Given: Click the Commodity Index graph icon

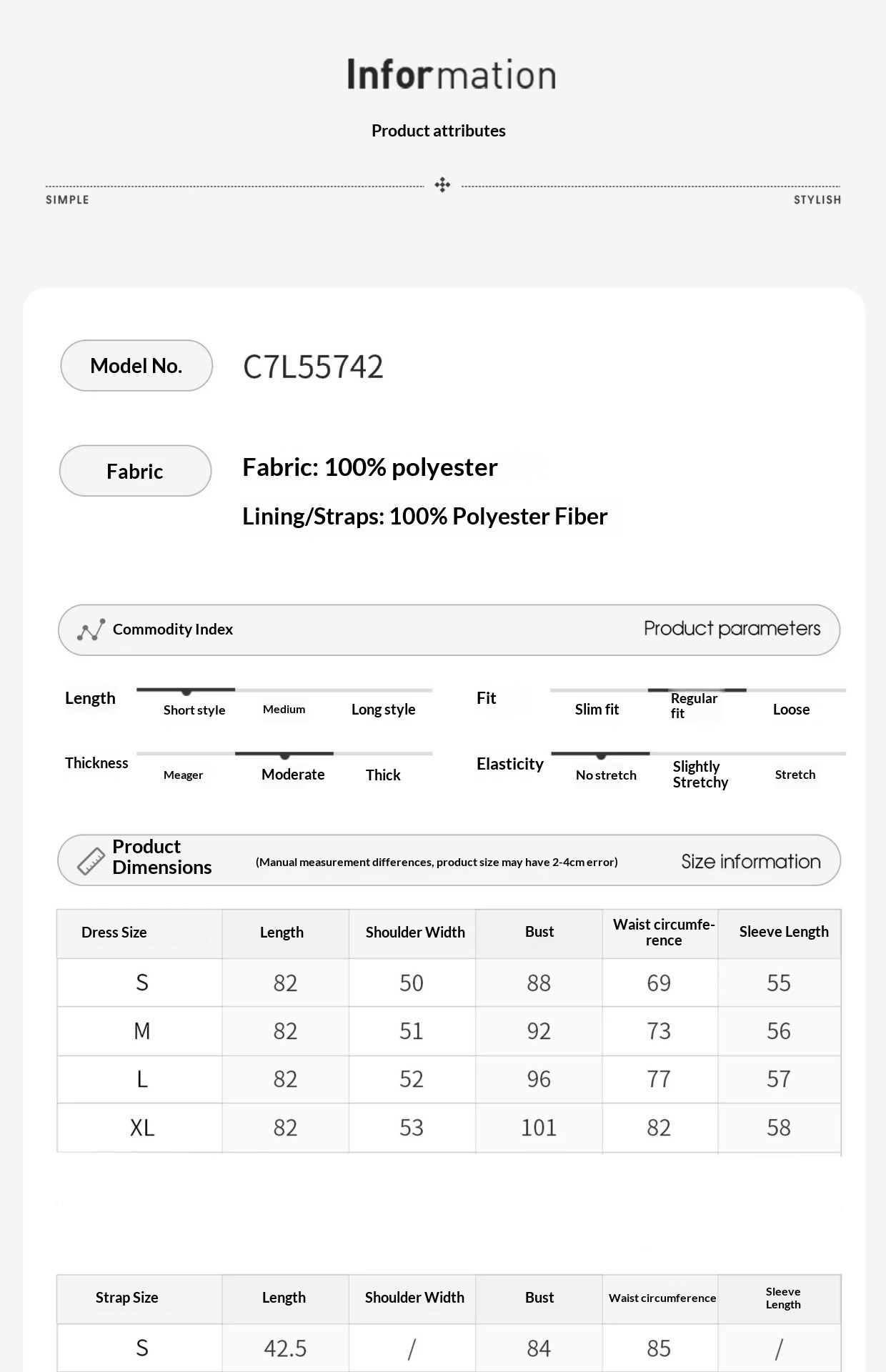Looking at the screenshot, I should [91, 630].
